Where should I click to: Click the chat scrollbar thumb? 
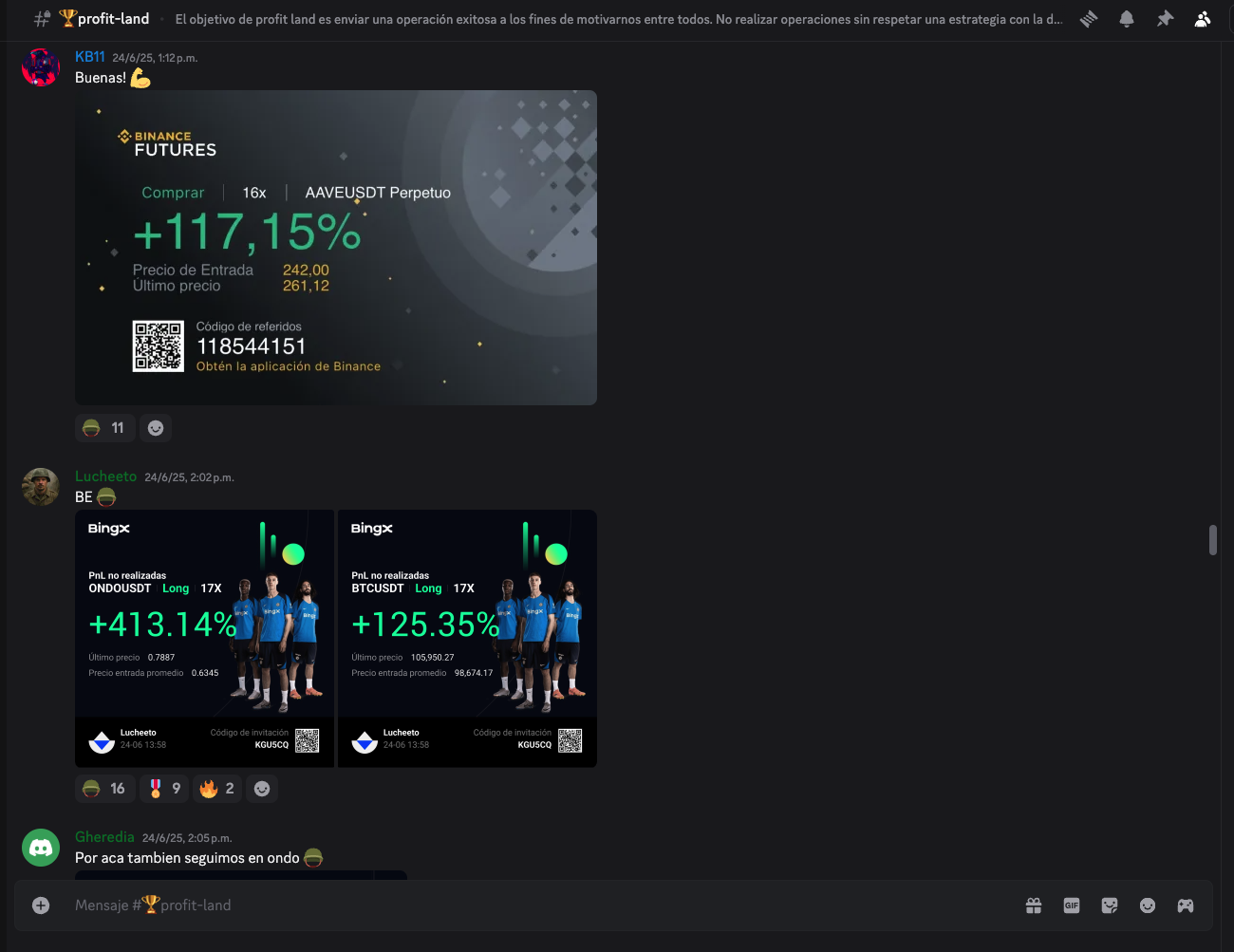pyautogui.click(x=1213, y=540)
